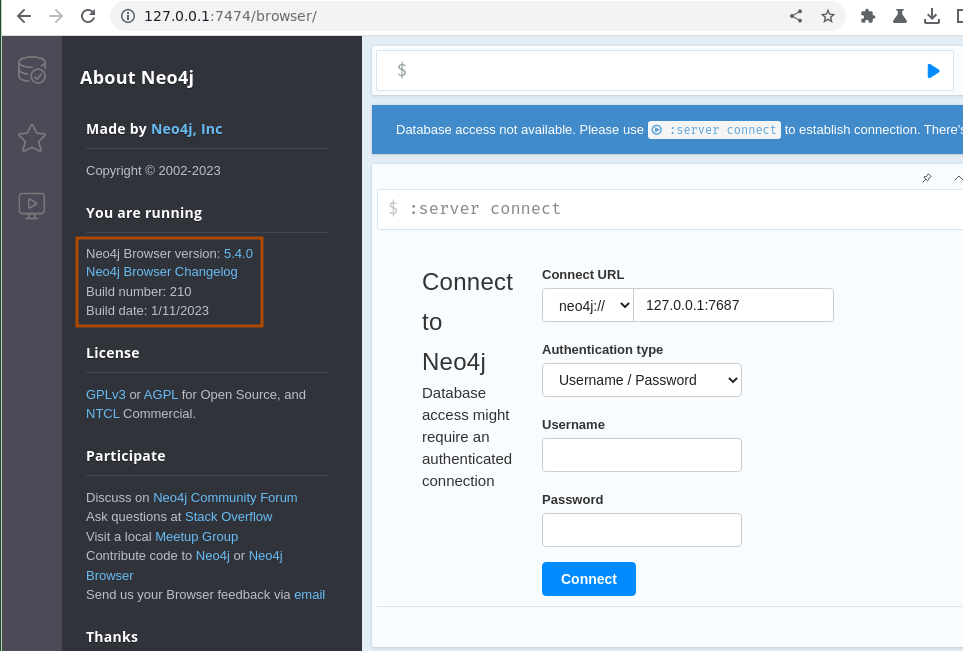Open the Neo4j Browser Changelog link

(x=161, y=272)
